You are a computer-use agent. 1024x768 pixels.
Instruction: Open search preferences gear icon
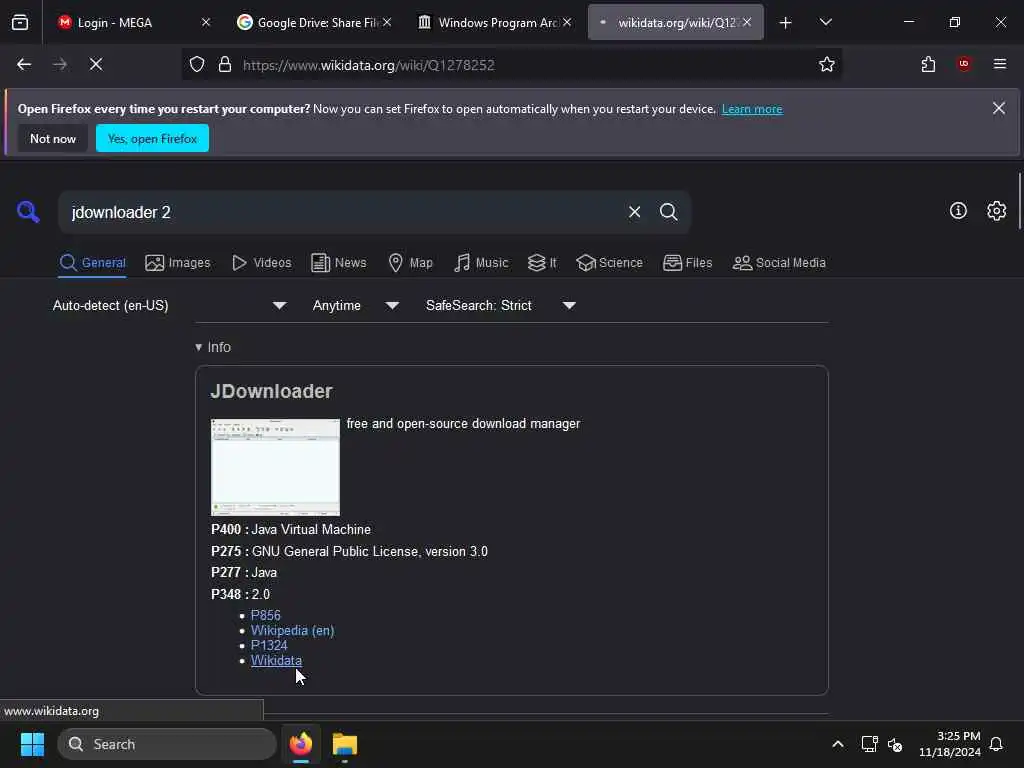(x=997, y=211)
